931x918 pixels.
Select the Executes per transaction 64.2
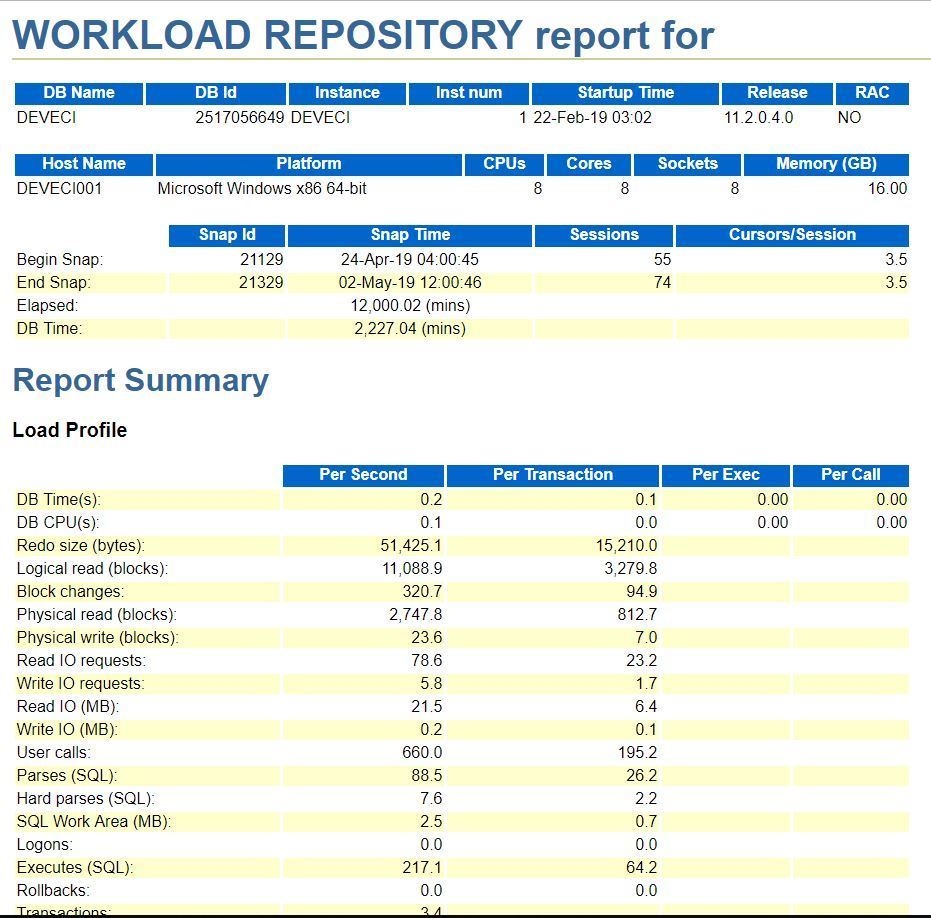tap(641, 868)
